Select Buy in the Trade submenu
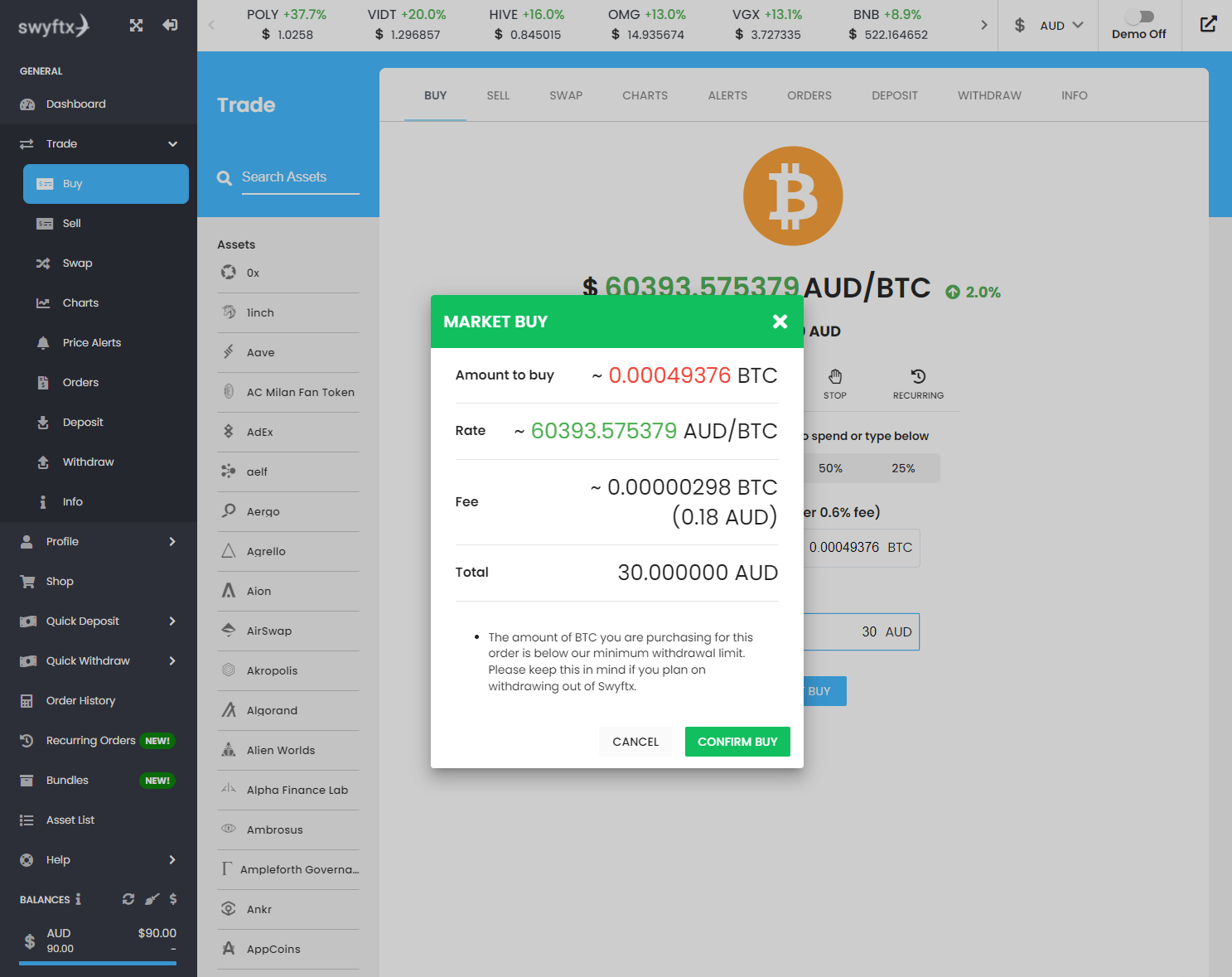The image size is (1232, 977). click(x=106, y=184)
